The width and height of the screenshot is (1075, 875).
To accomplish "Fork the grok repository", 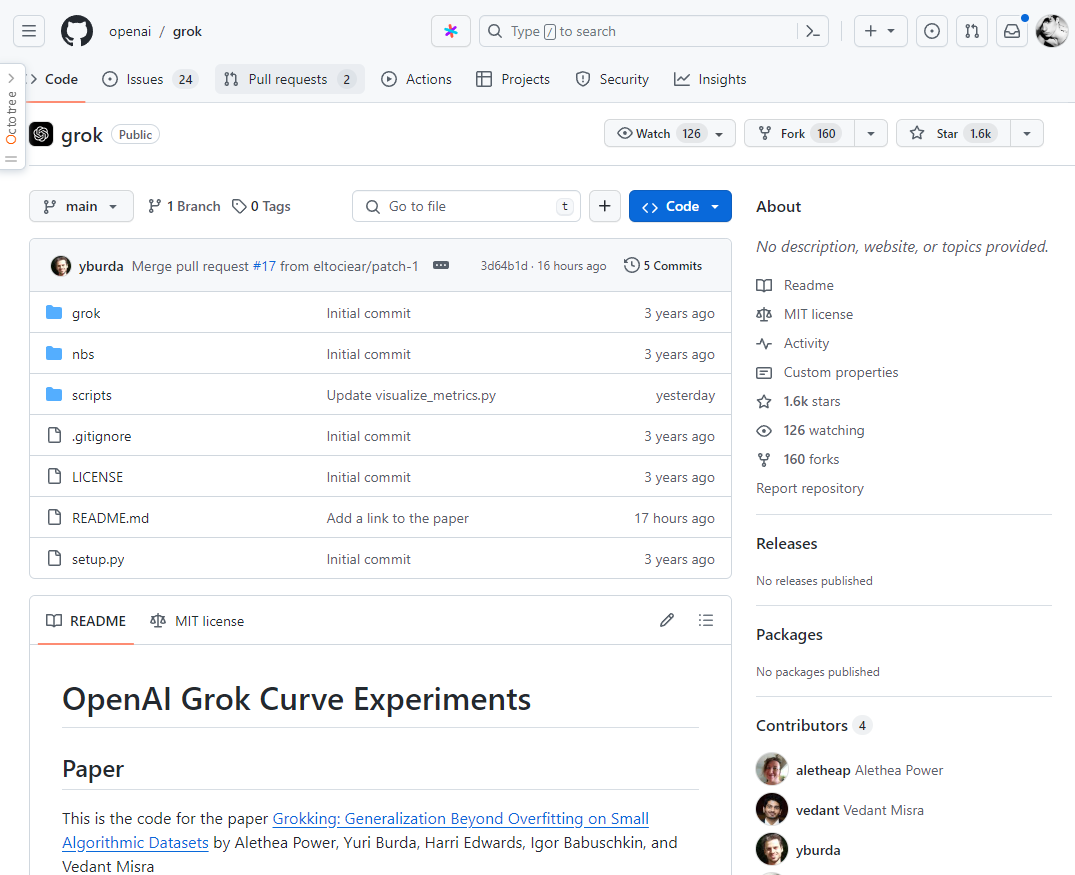I will click(x=799, y=133).
